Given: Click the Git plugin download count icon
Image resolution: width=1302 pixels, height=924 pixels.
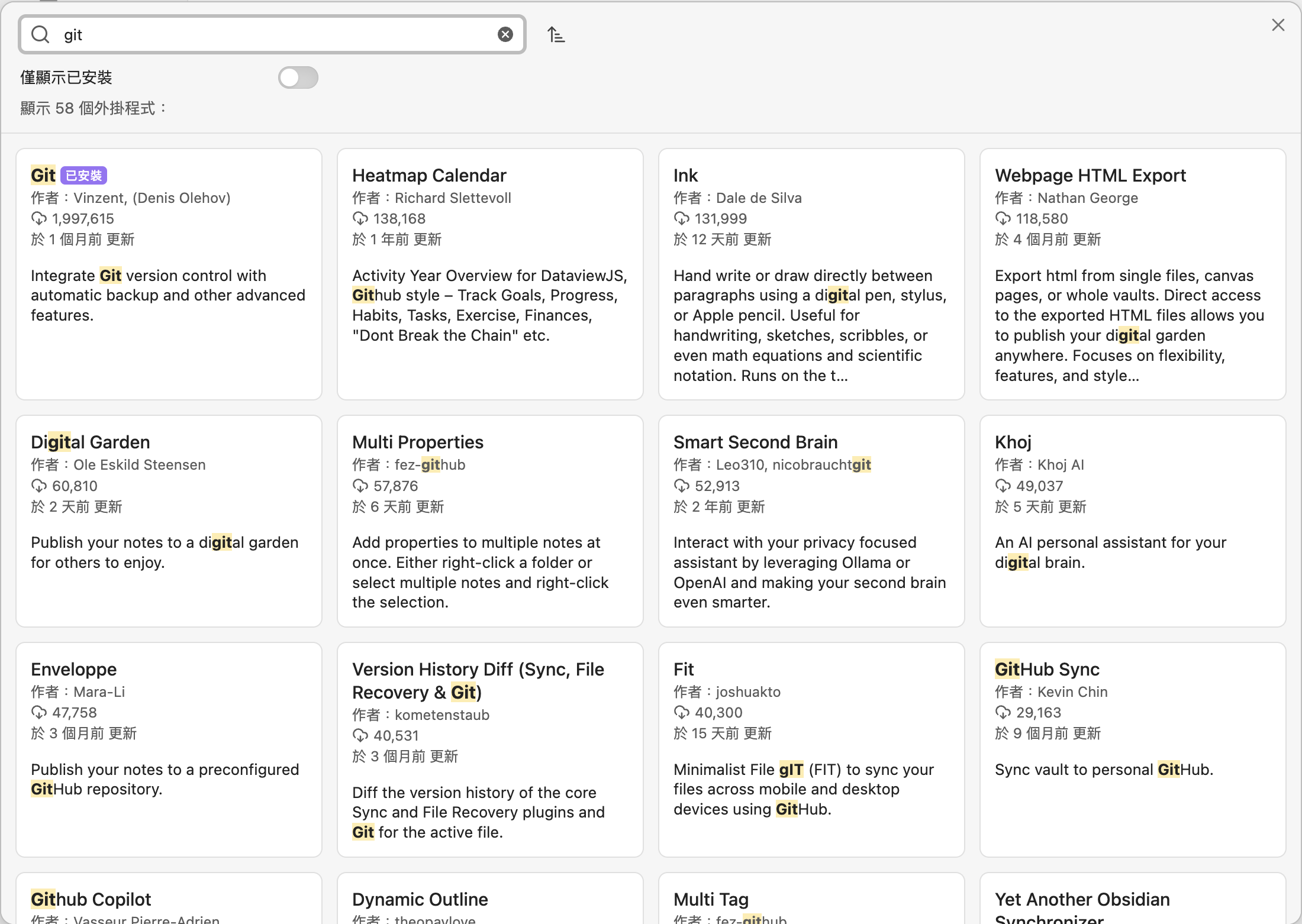Looking at the screenshot, I should 39,219.
